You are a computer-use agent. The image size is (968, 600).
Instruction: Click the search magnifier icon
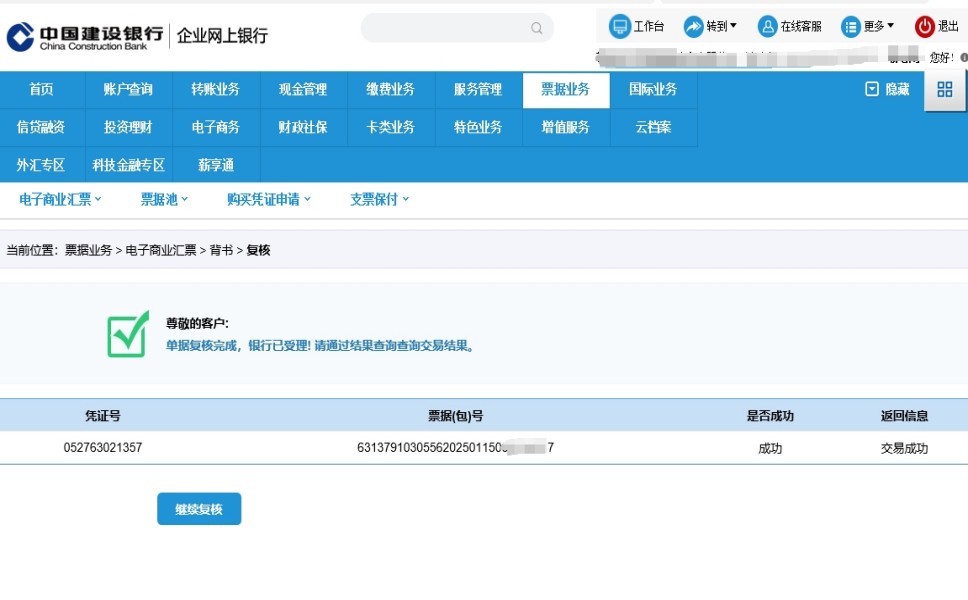(537, 28)
